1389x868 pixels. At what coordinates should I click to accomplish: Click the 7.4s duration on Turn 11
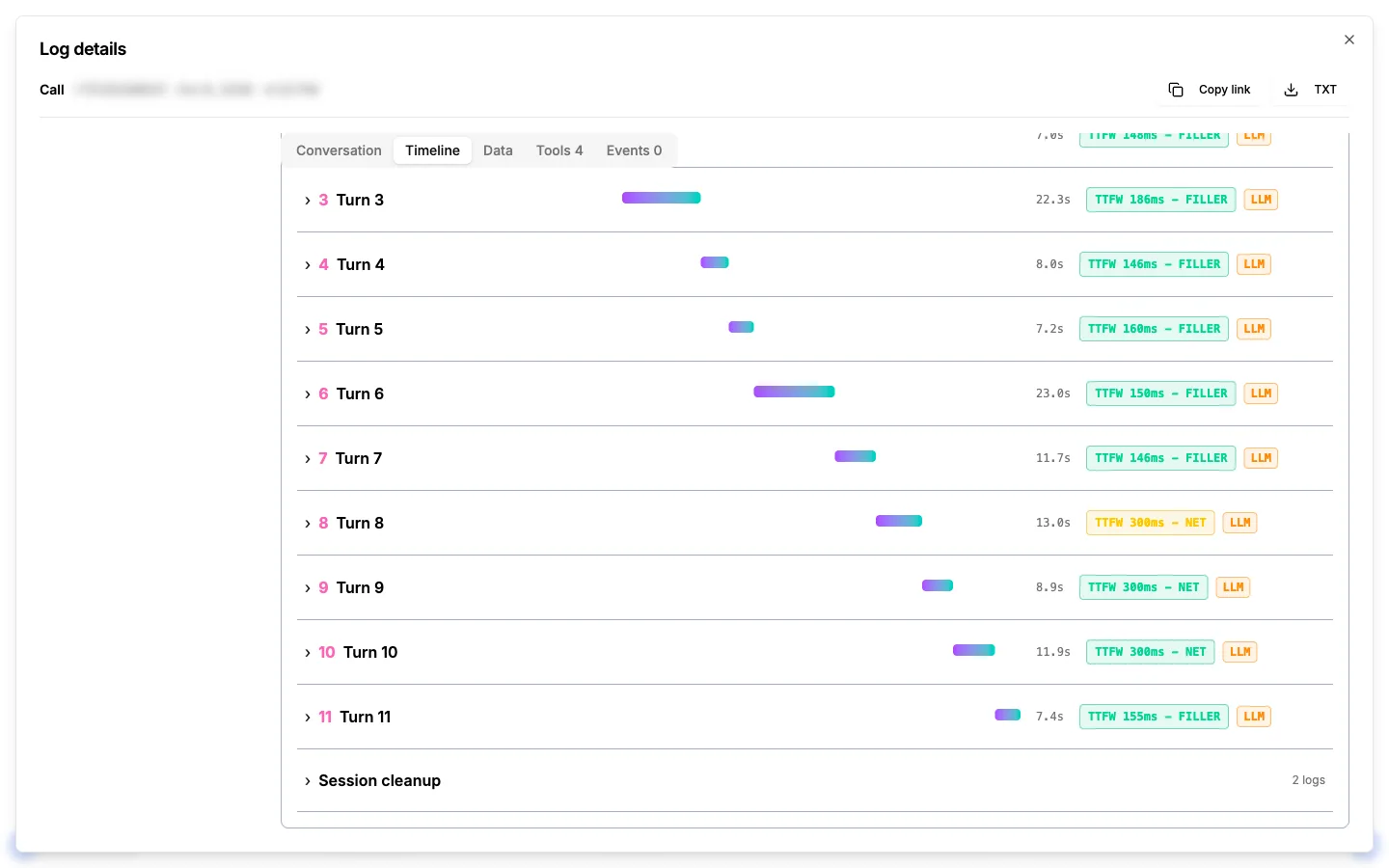[x=1049, y=717]
